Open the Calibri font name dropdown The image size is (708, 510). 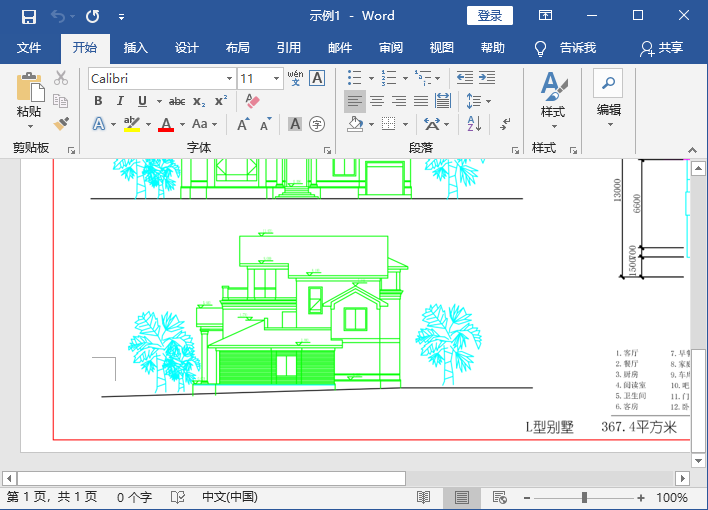pyautogui.click(x=228, y=78)
